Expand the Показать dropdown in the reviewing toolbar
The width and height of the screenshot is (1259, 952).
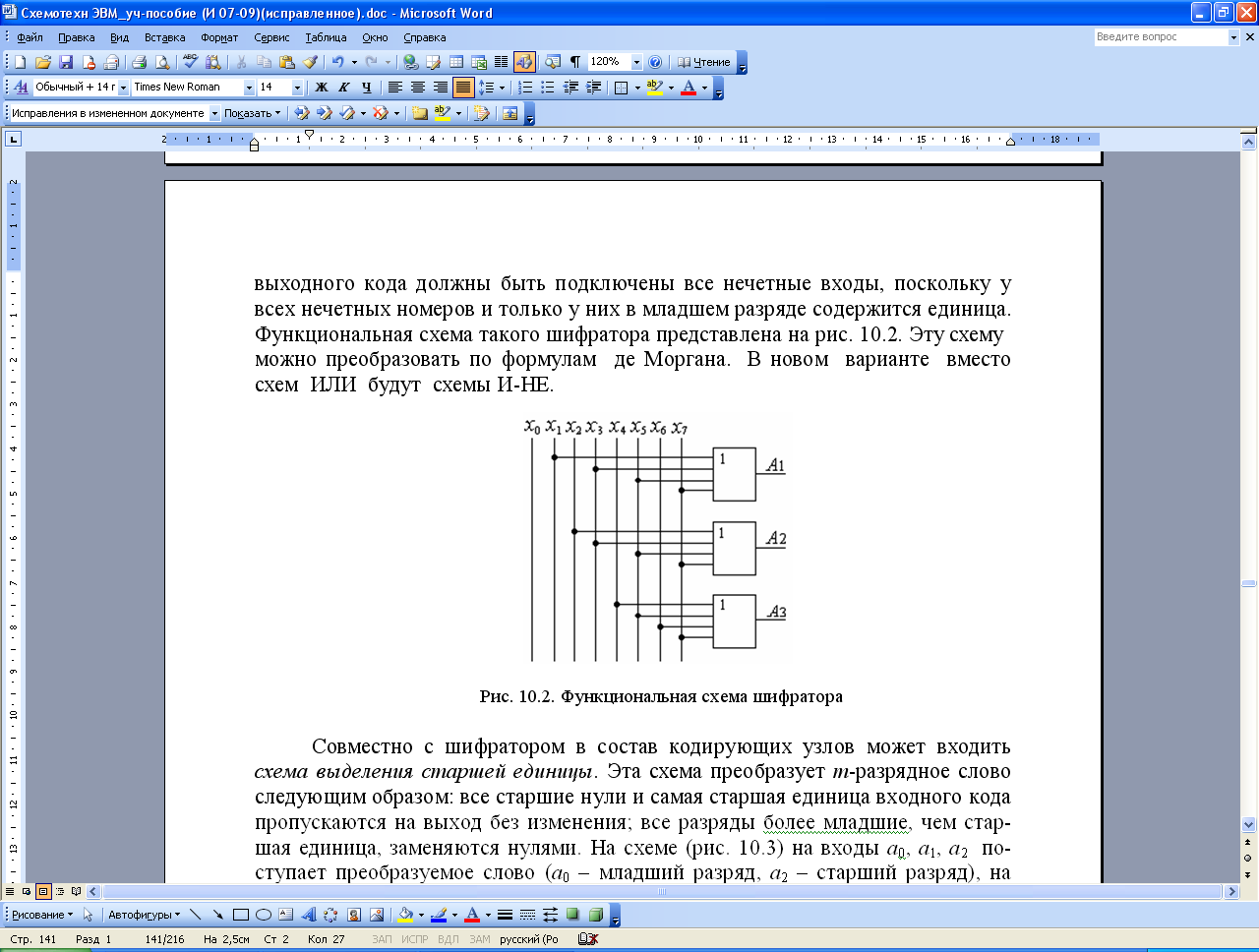pos(252,113)
